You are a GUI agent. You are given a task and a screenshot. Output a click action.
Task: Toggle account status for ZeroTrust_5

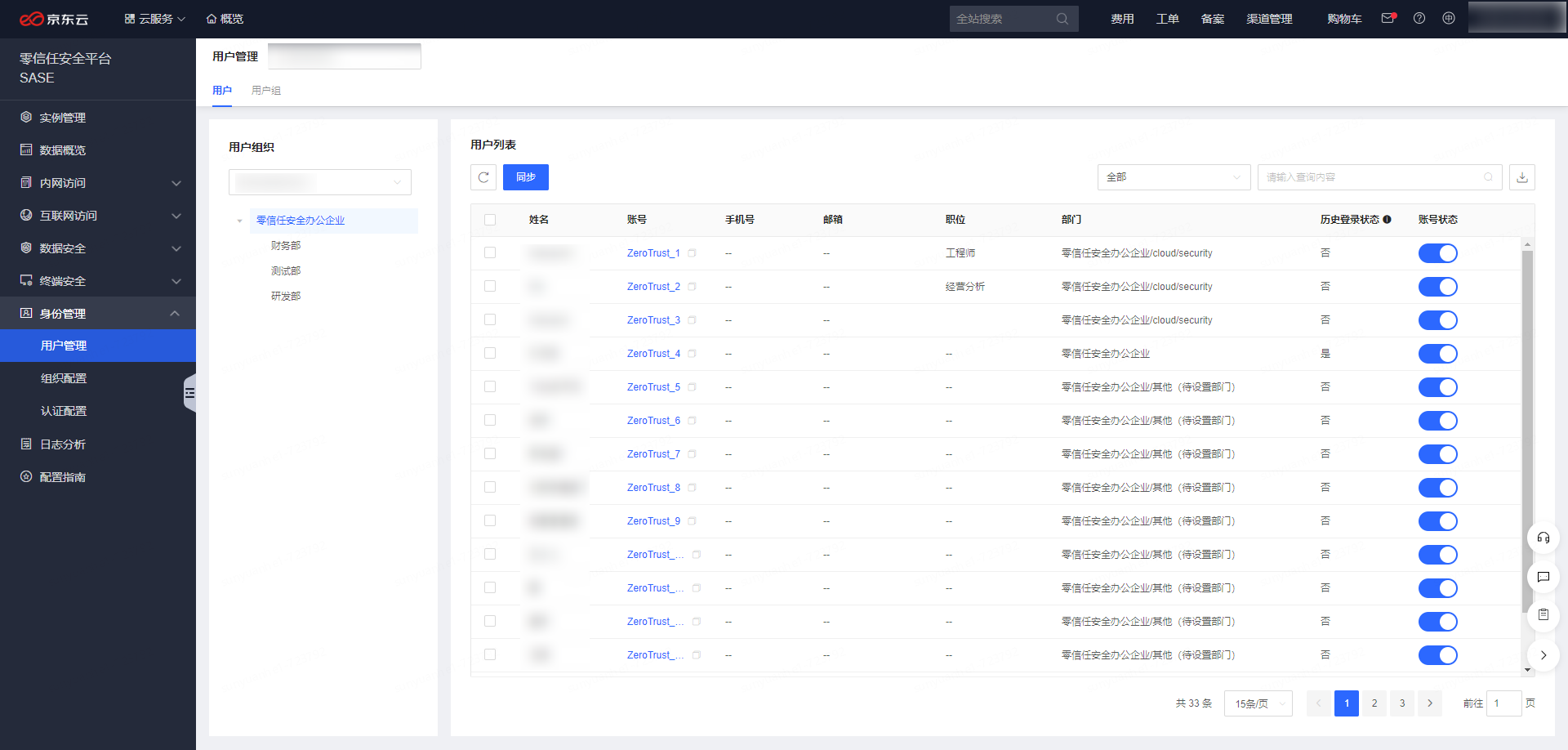[1438, 387]
